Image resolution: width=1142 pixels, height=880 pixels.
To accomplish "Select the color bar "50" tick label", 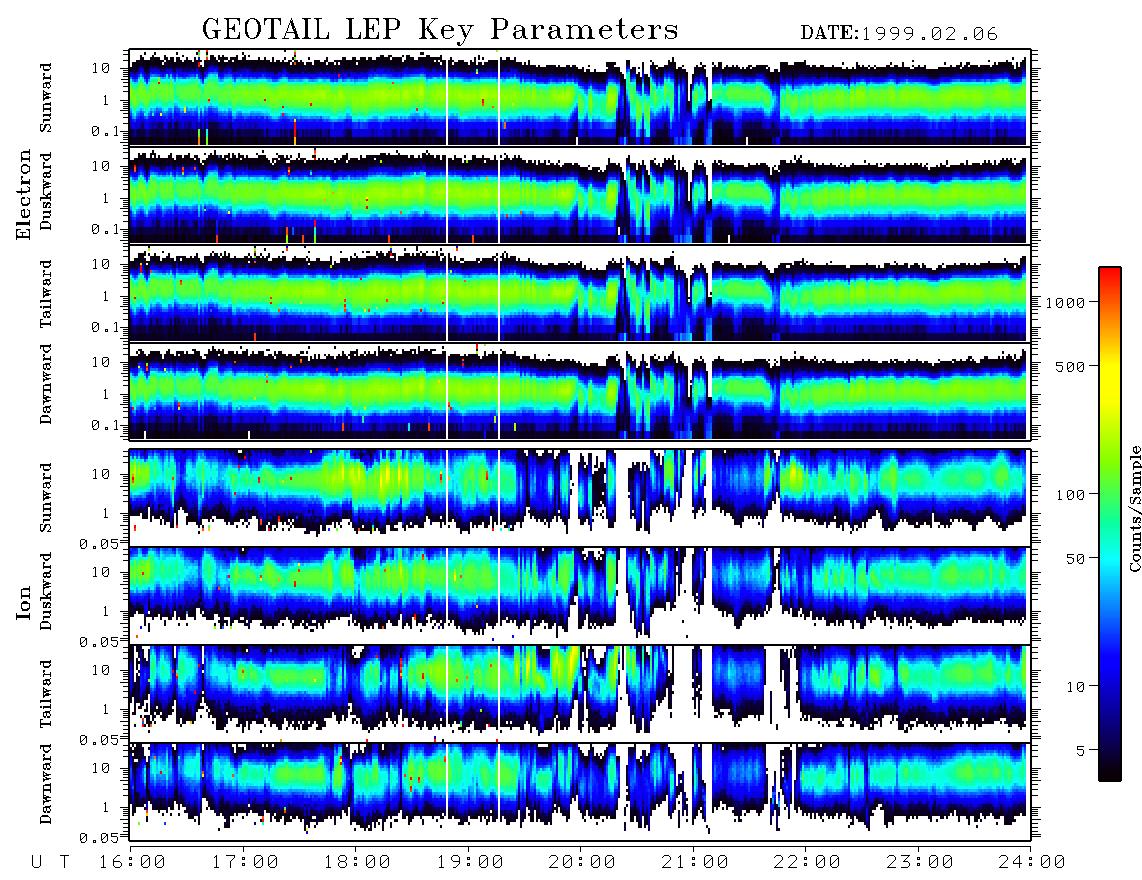I will pos(1075,559).
